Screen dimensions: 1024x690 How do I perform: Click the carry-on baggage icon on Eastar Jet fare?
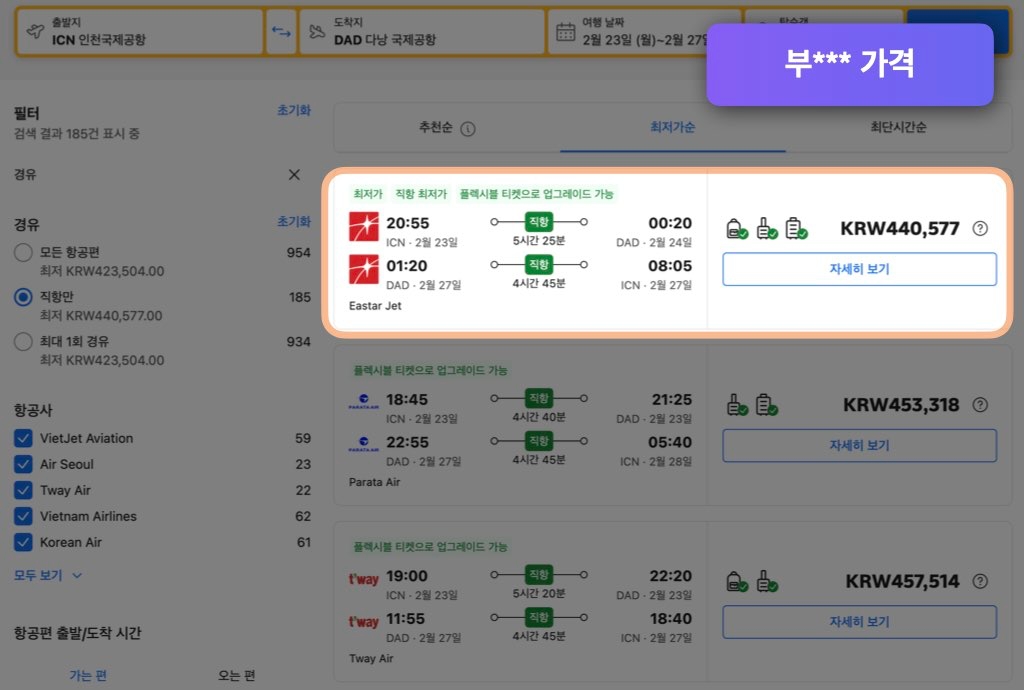coord(765,227)
